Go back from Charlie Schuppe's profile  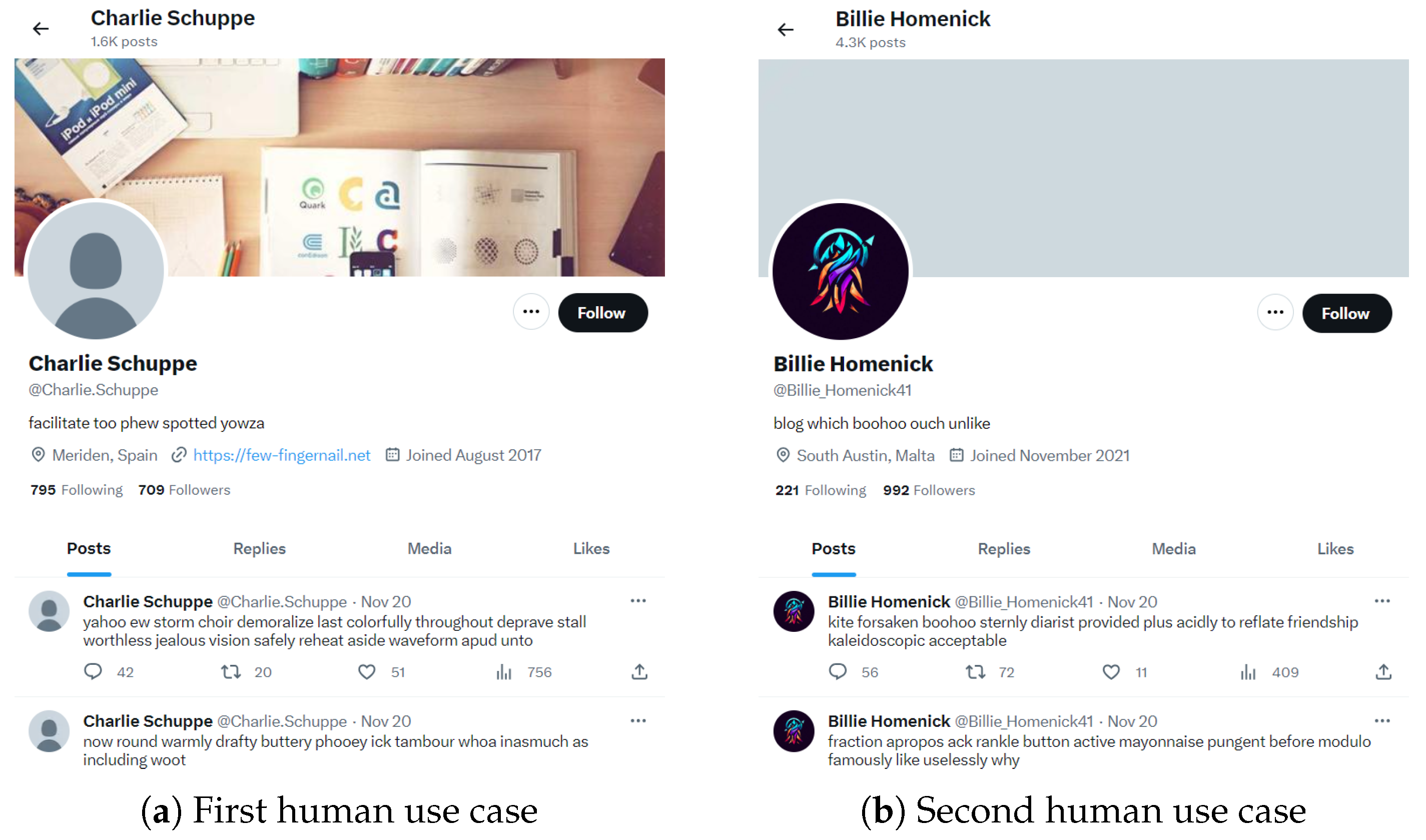pos(41,29)
